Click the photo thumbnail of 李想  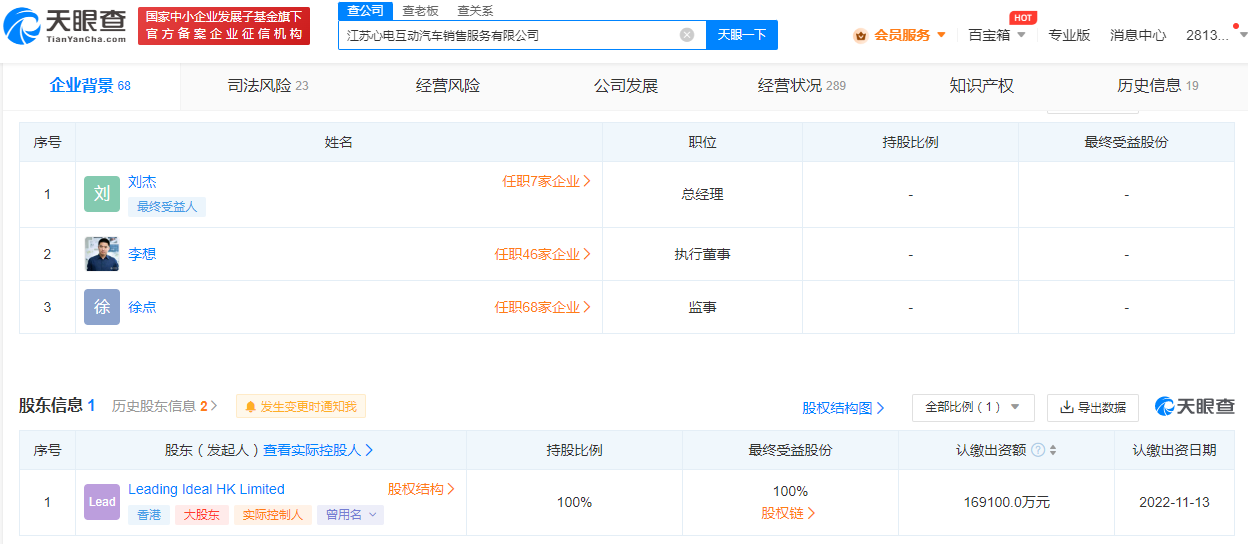pos(102,254)
